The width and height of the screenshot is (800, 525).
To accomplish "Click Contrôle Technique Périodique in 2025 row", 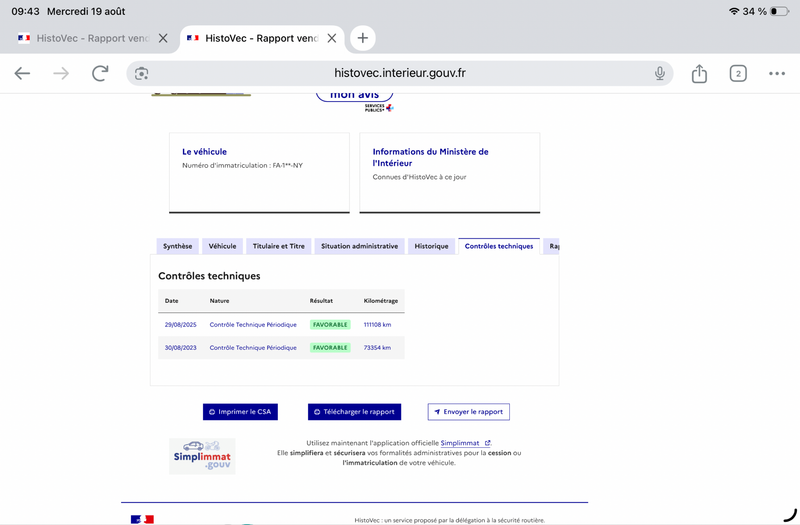I will 253,324.
